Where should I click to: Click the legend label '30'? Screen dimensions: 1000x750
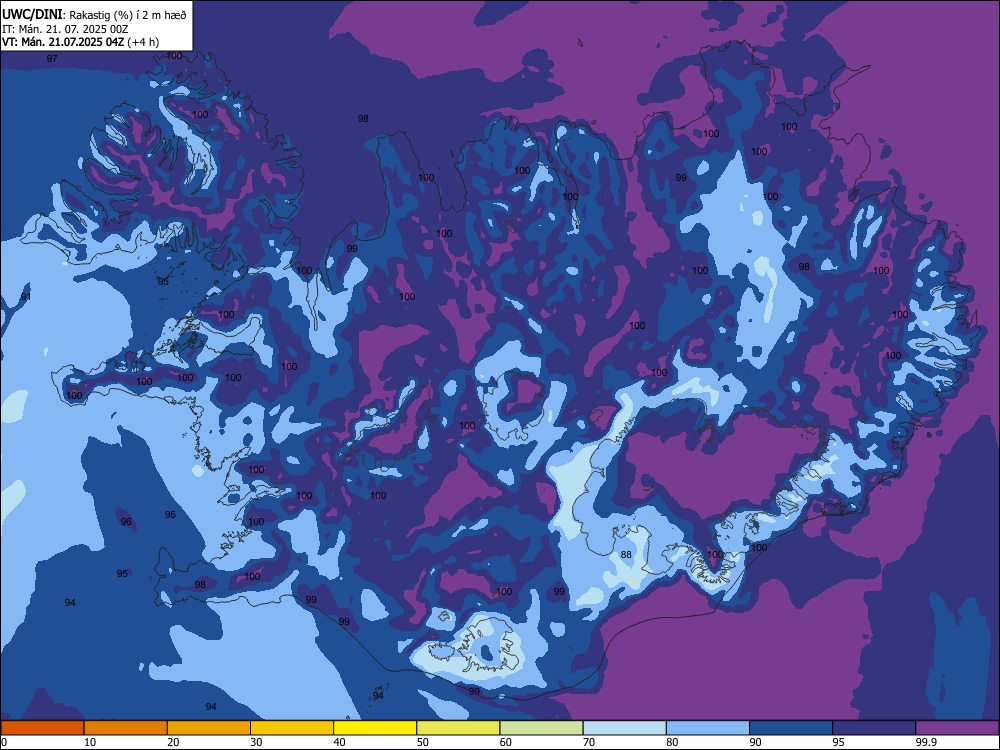[256, 742]
